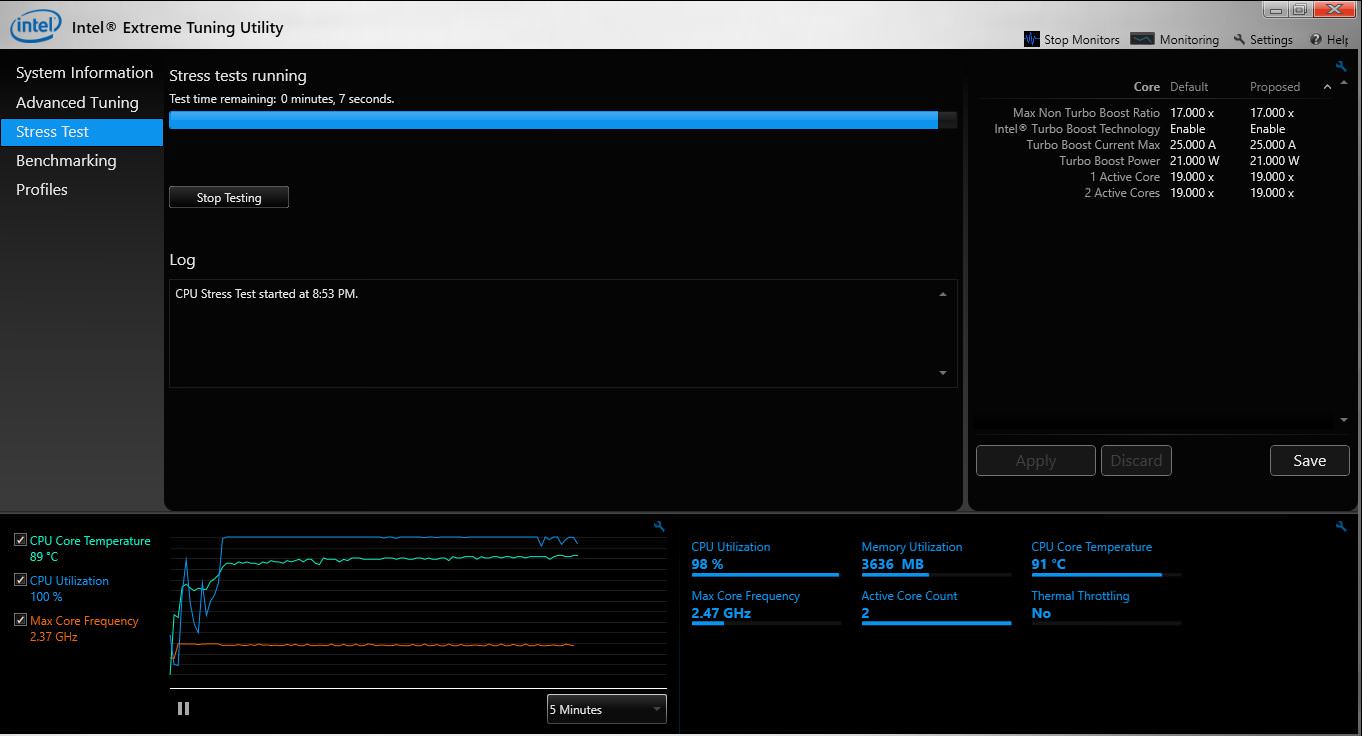Go to the Advanced Tuning section
This screenshot has height=736, width=1362.
(x=77, y=102)
